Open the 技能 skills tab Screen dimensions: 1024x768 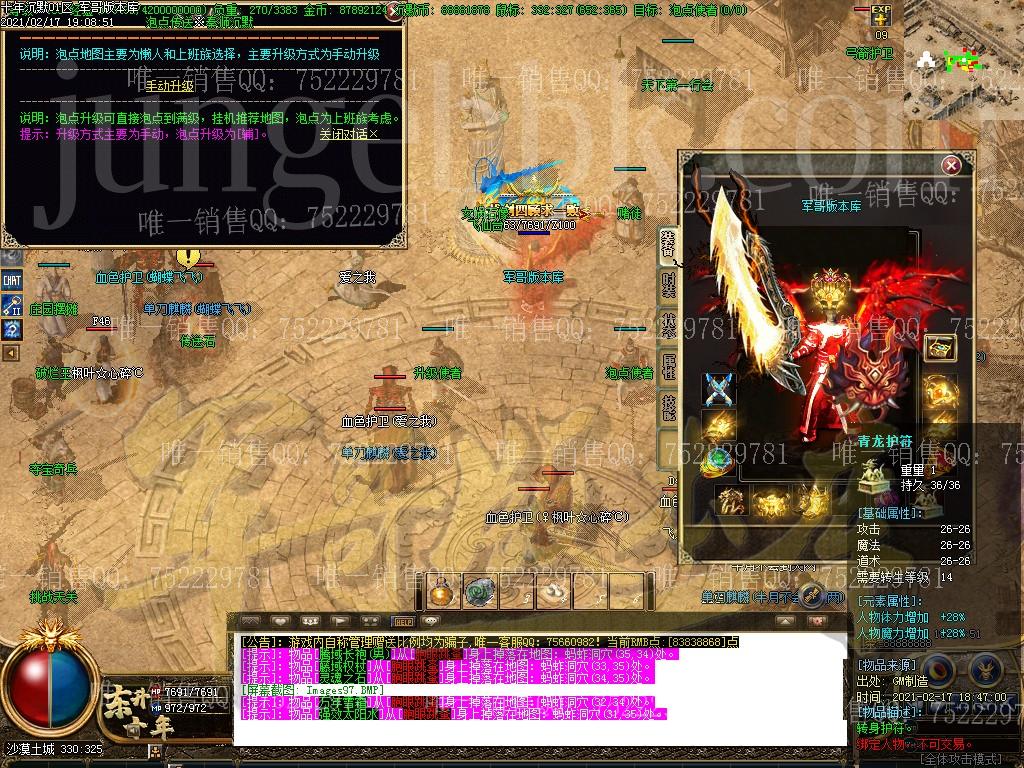668,407
